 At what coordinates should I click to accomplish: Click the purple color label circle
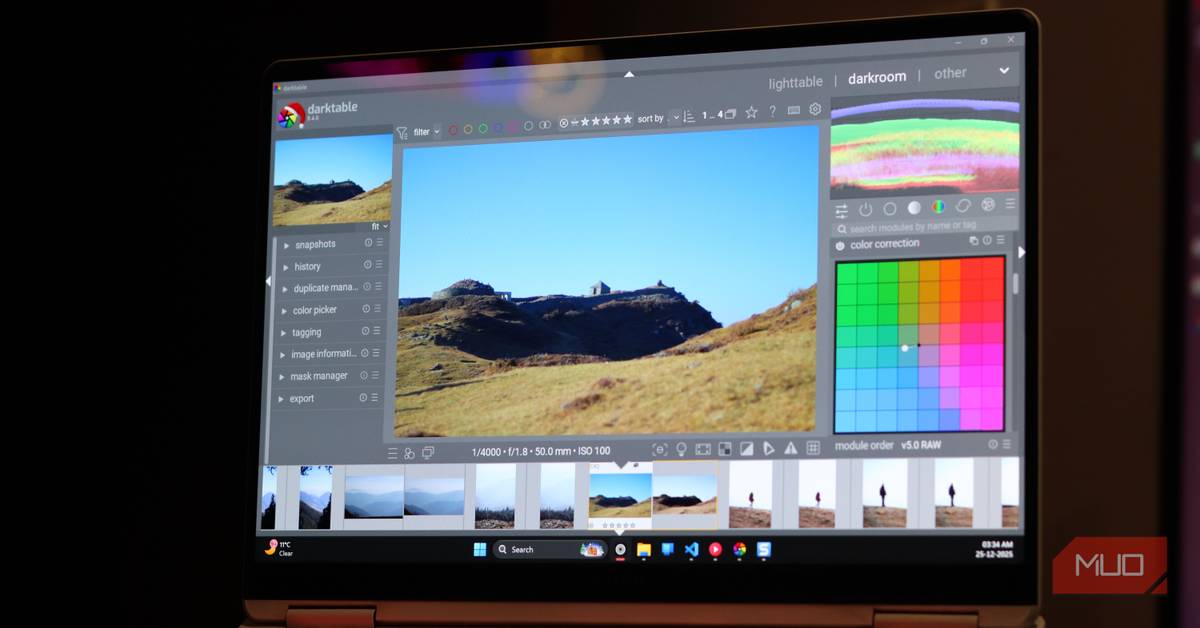click(513, 127)
